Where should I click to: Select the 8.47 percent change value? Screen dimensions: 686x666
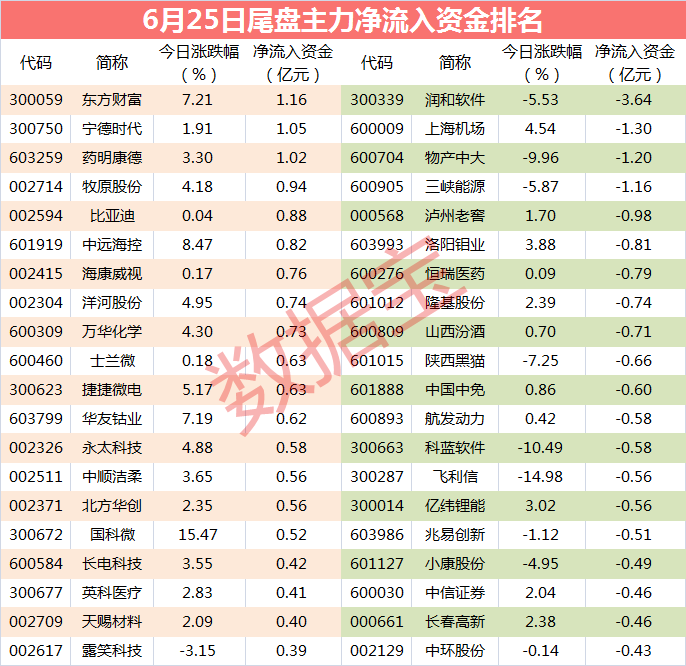pos(198,245)
